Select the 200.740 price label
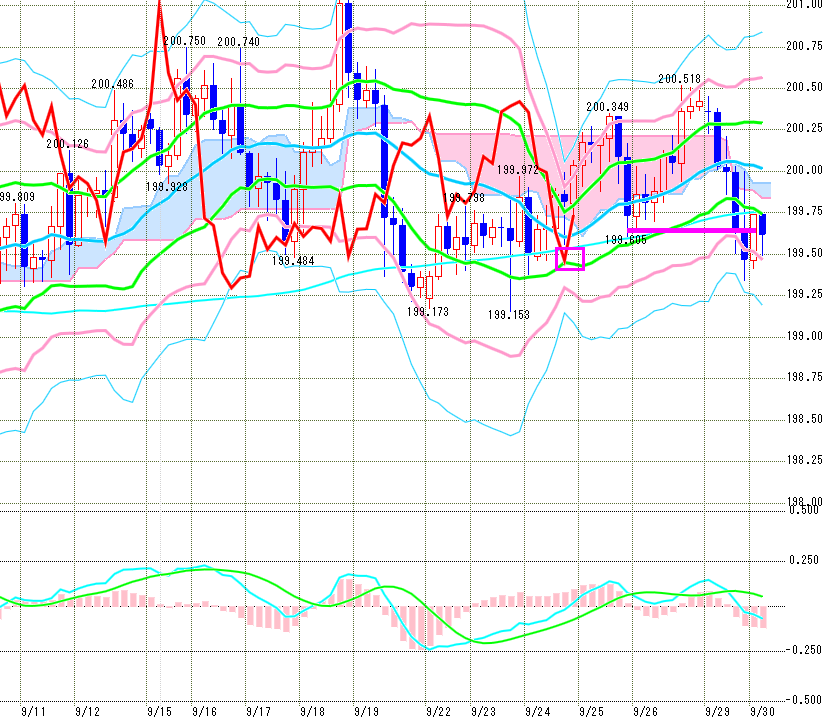The height and width of the screenshot is (722, 834). pyautogui.click(x=237, y=41)
